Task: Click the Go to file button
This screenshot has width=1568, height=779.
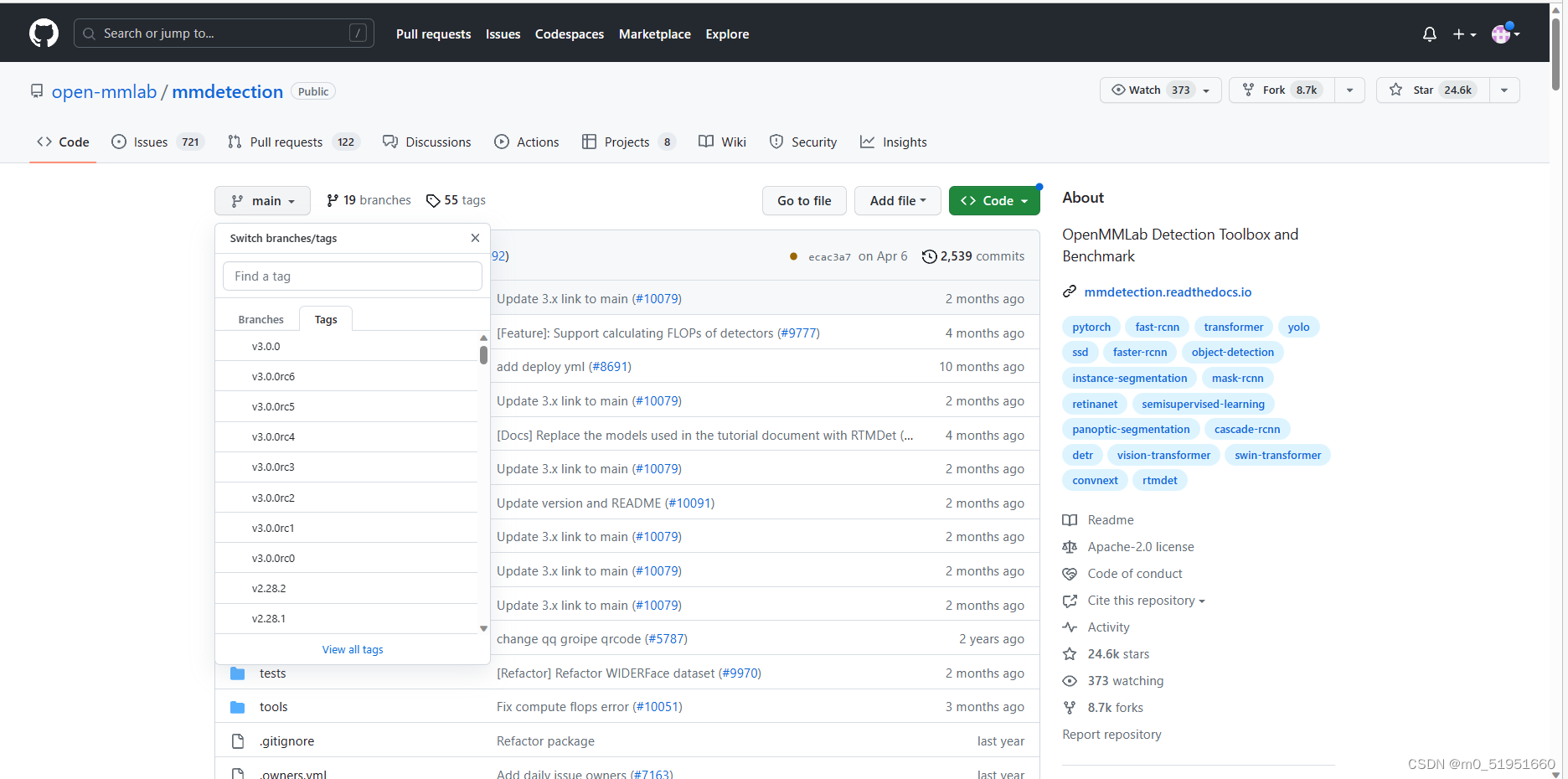Action: [x=804, y=201]
